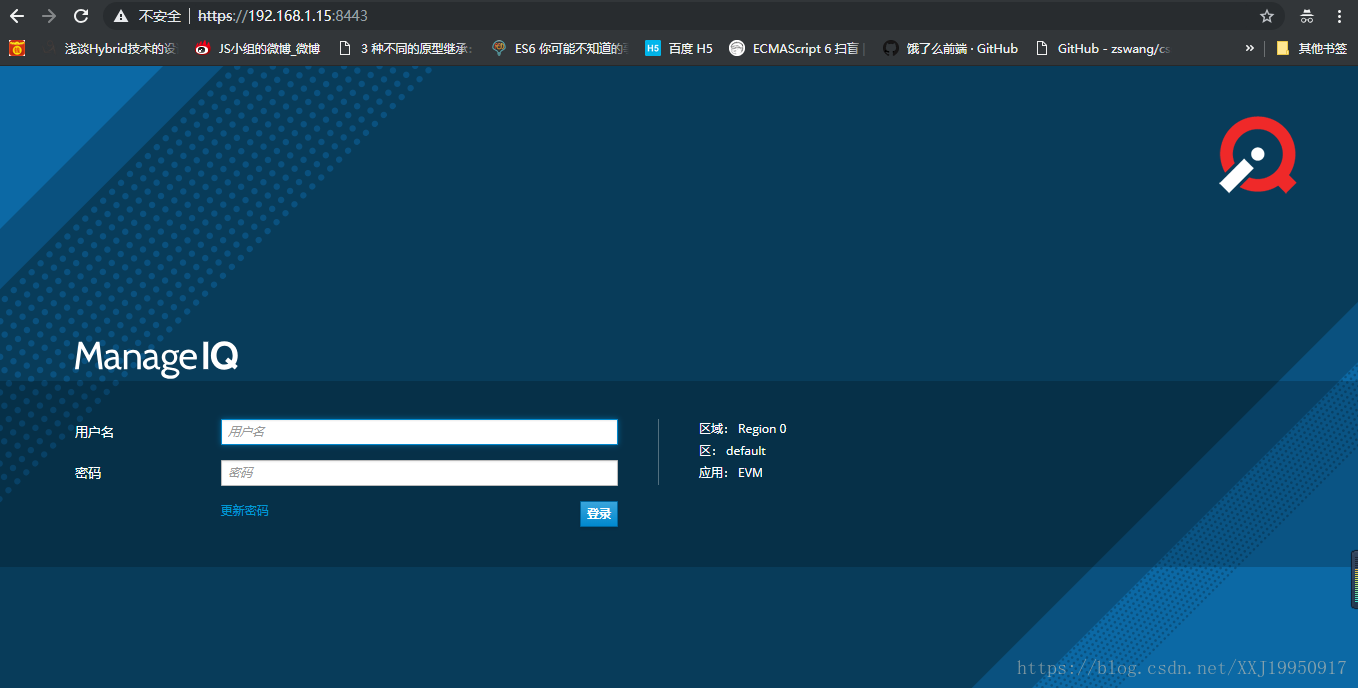Click the 不安全 security label
Viewport: 1358px width, 688px height.
click(160, 17)
